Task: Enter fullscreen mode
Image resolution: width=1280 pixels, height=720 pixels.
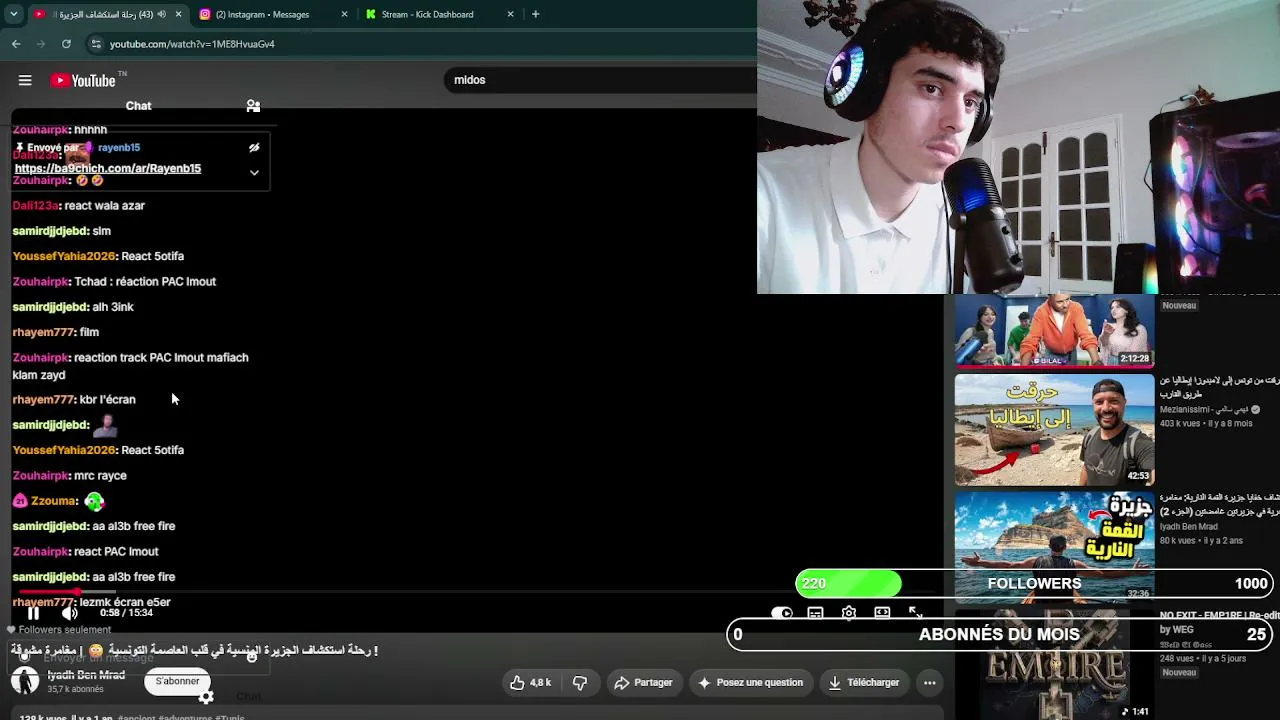Action: tap(915, 613)
